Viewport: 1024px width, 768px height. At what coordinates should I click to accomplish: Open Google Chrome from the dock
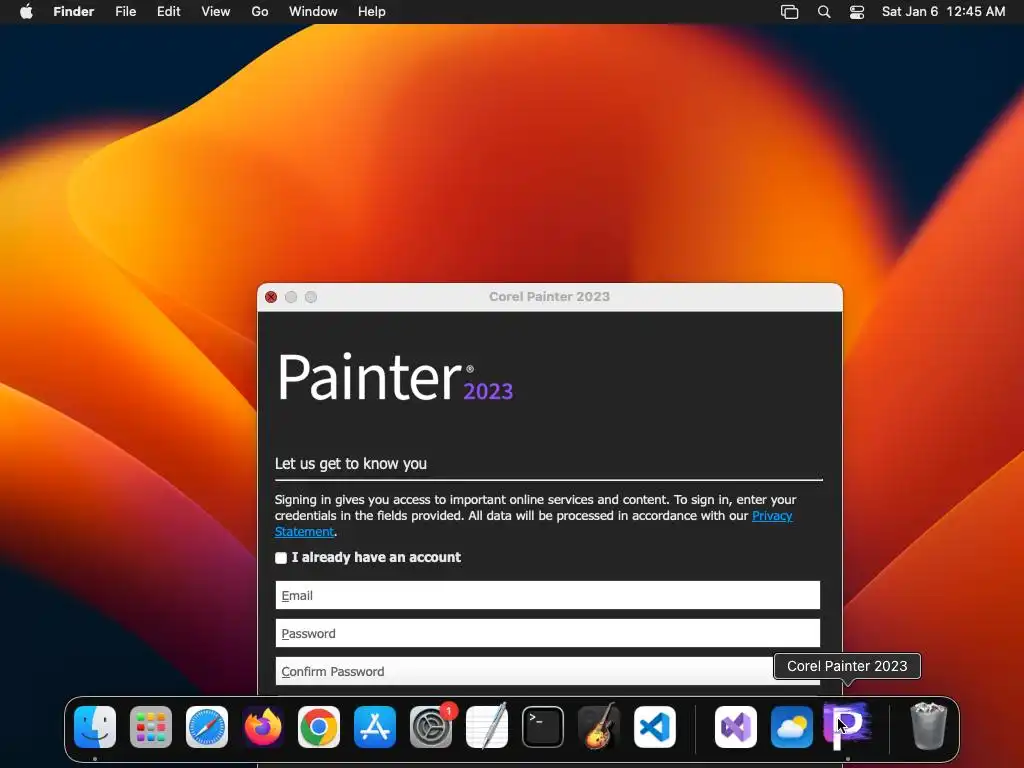pos(319,727)
